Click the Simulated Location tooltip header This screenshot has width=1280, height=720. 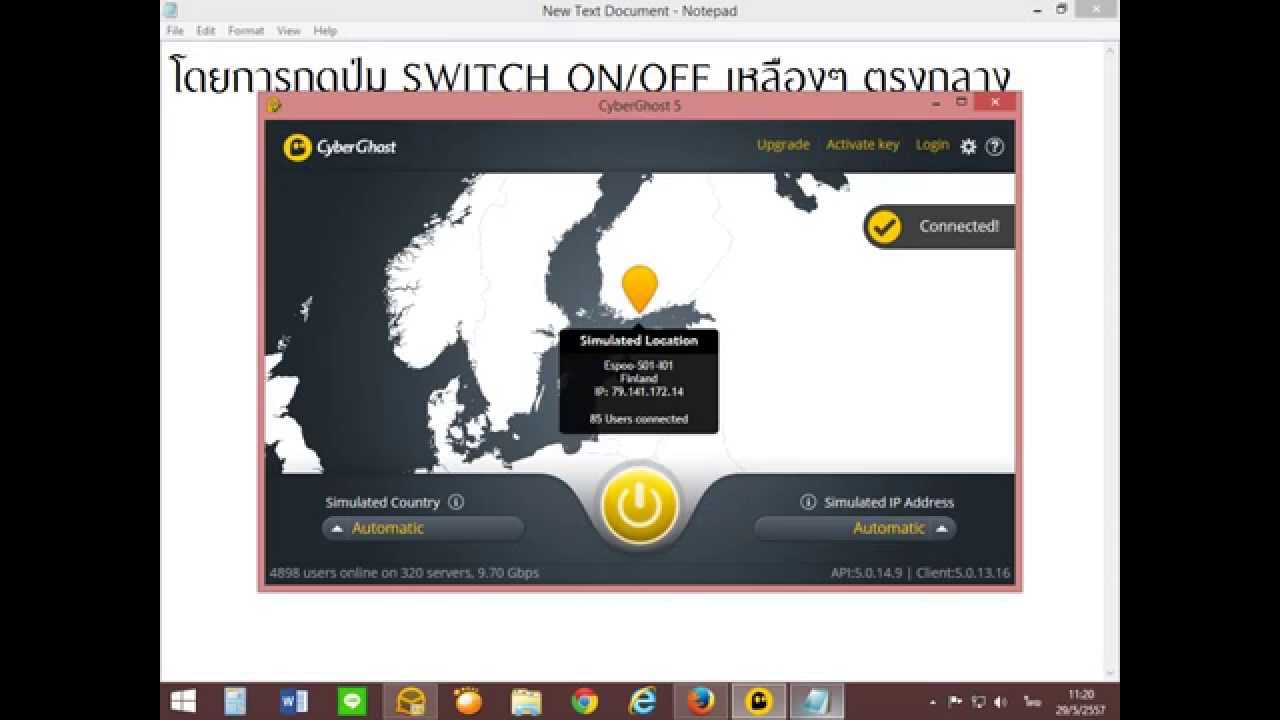[x=639, y=341]
